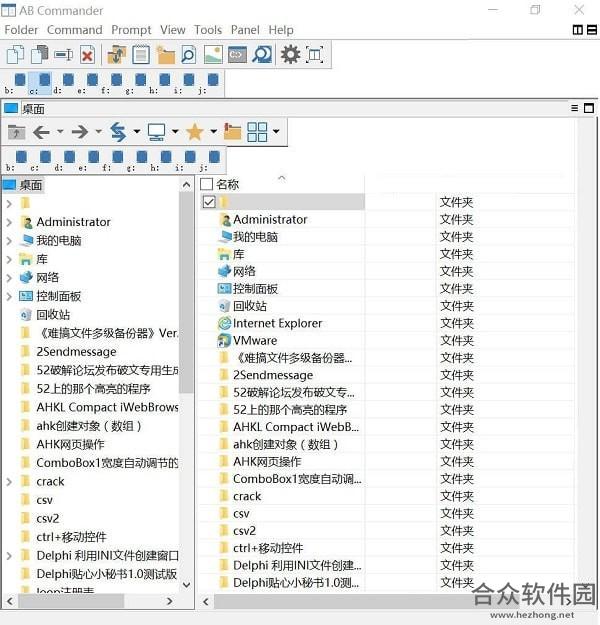Expand the 网络 tree node
The height and width of the screenshot is (625, 600).
[x=9, y=278]
